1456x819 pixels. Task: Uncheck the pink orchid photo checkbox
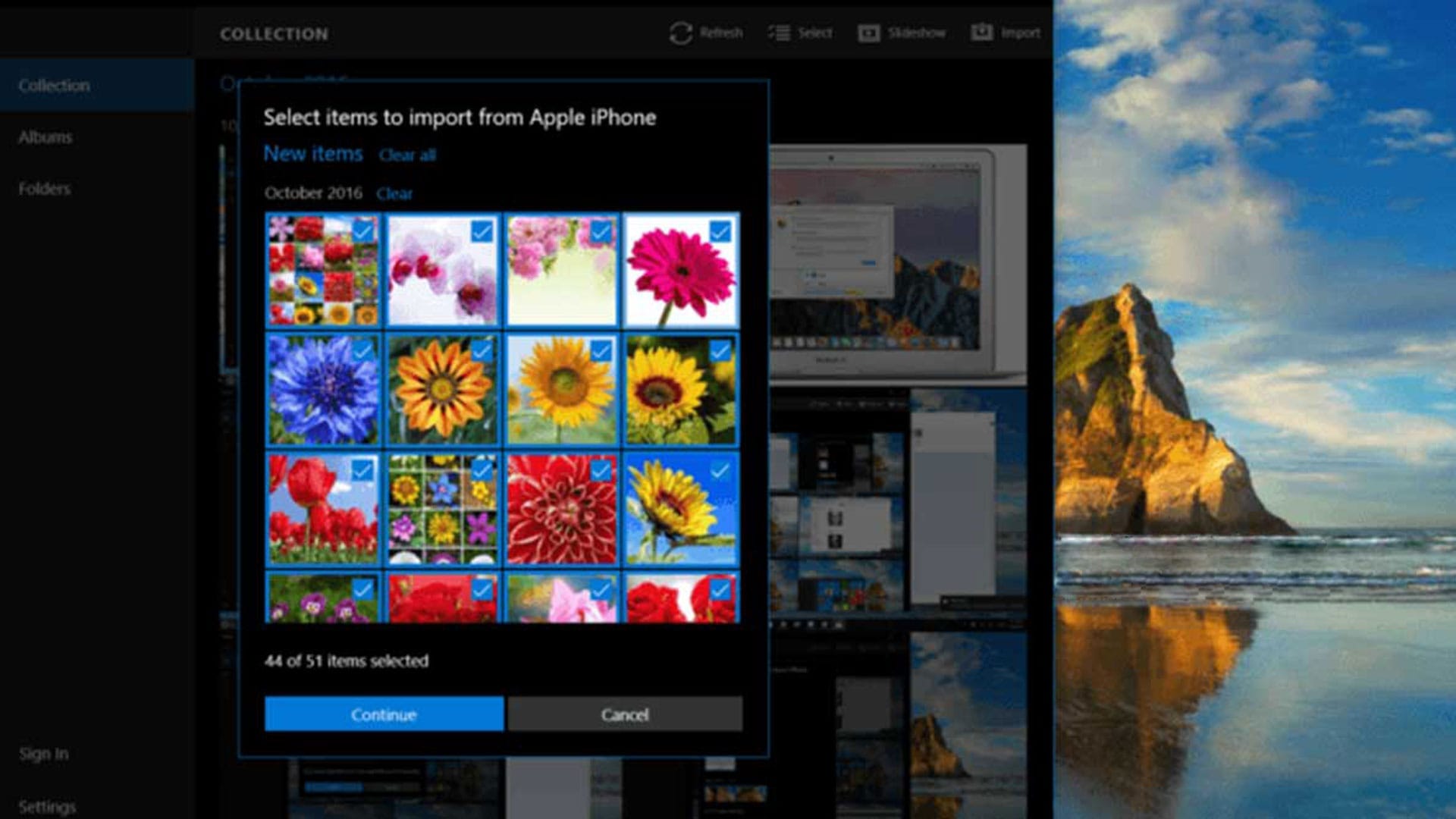click(482, 231)
